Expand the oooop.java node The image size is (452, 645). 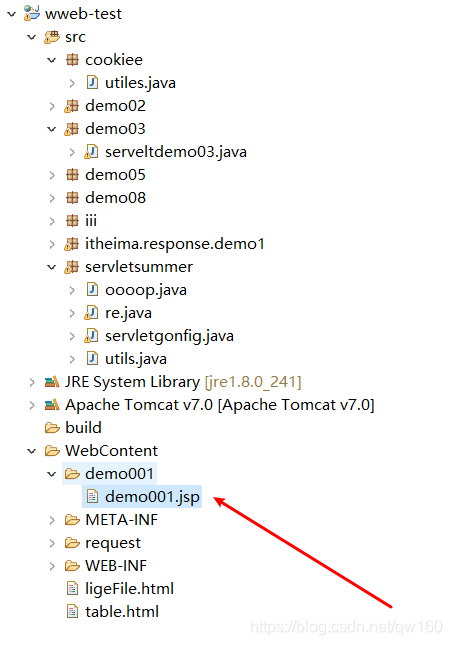(72, 290)
